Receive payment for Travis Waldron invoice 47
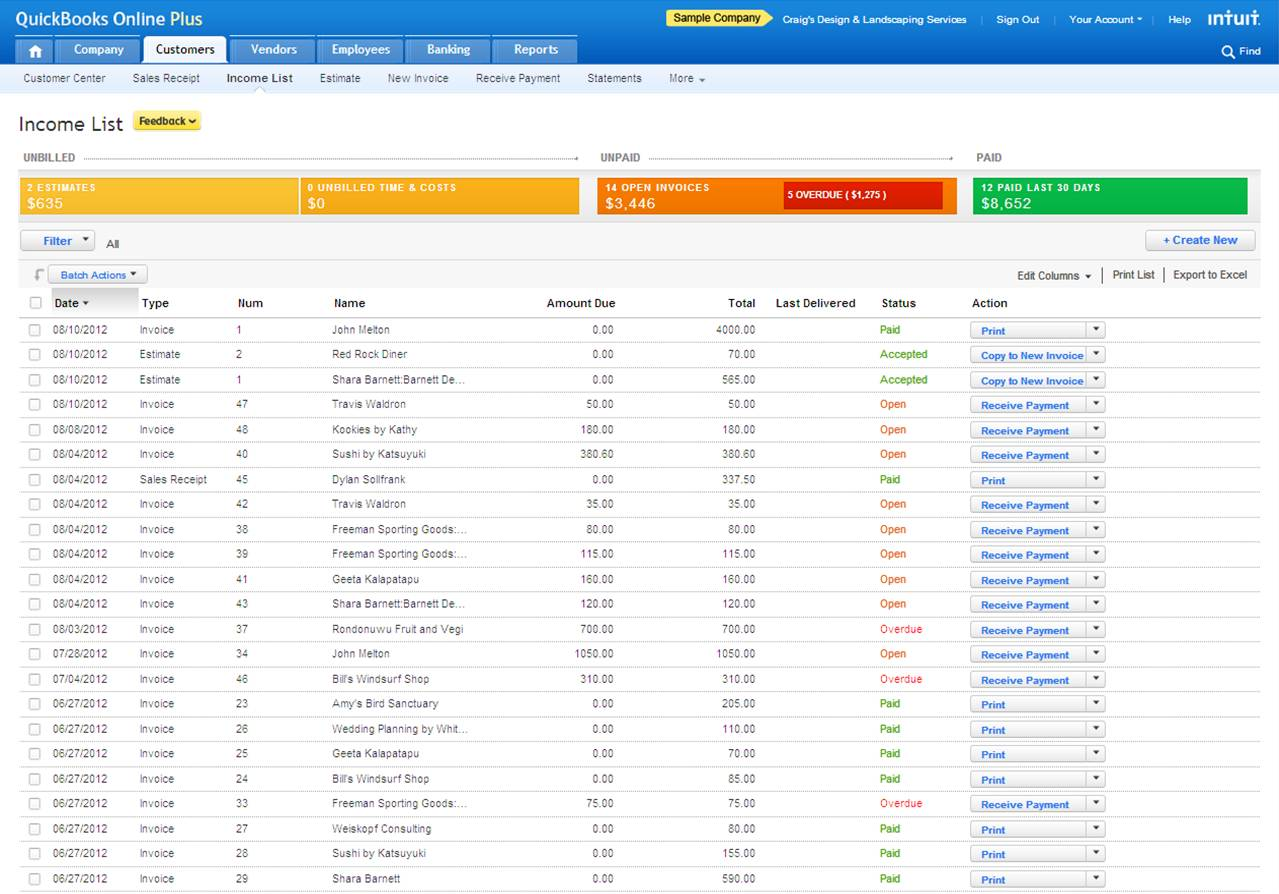The width and height of the screenshot is (1279, 894). [1028, 405]
